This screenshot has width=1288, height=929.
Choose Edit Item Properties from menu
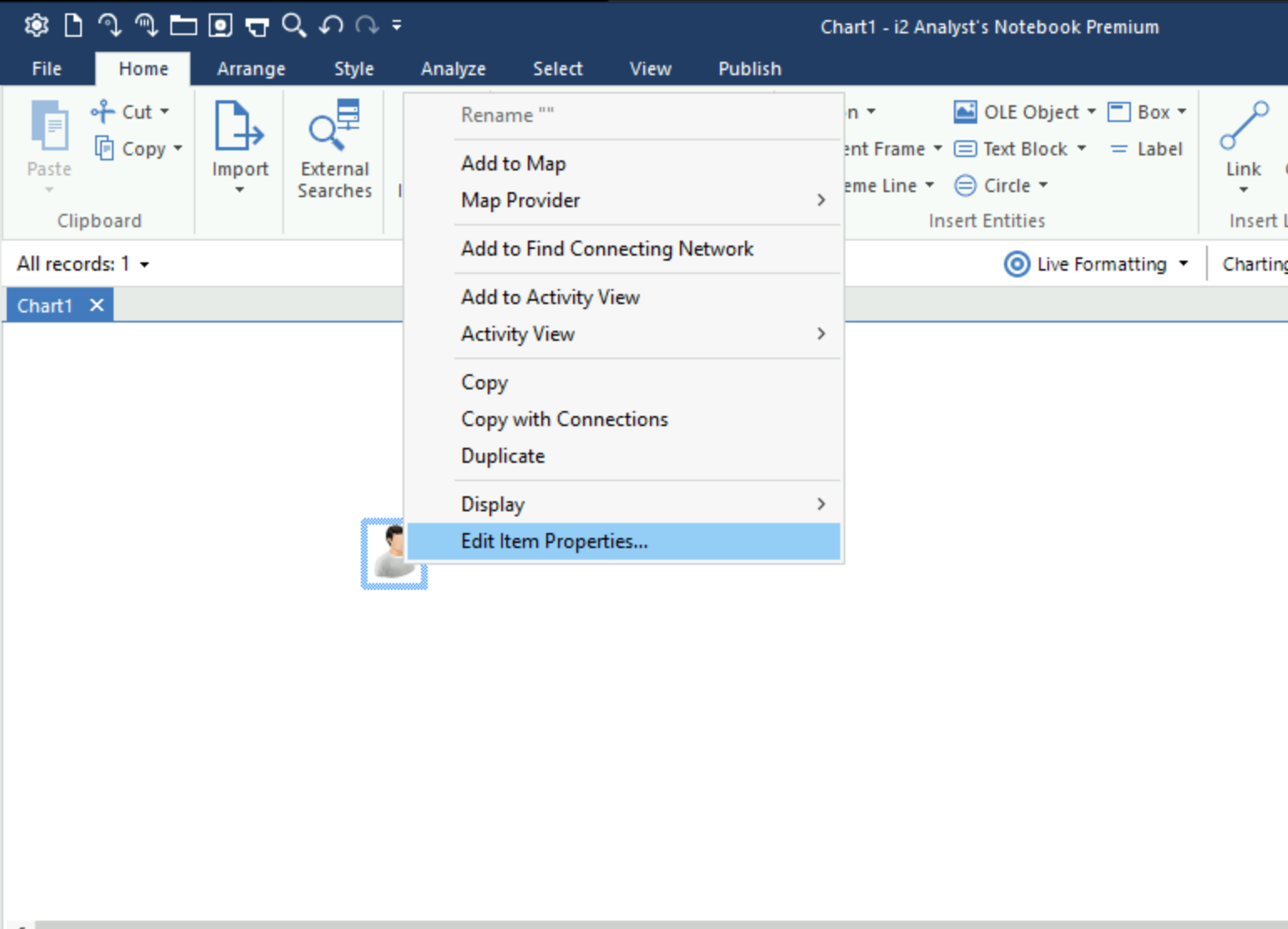click(554, 541)
